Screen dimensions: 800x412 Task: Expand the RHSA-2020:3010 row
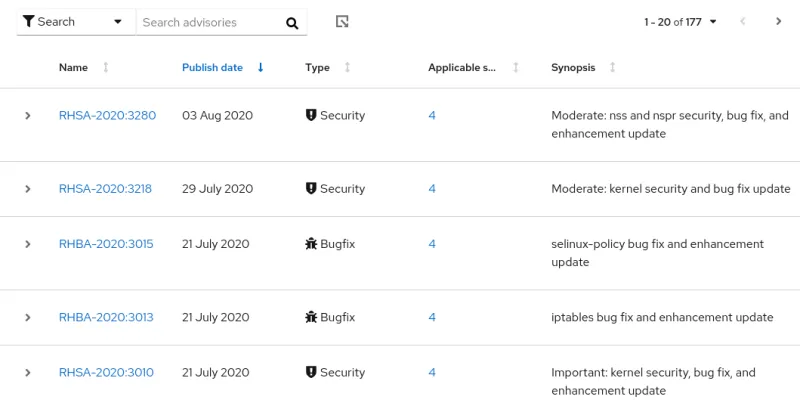pyautogui.click(x=28, y=373)
